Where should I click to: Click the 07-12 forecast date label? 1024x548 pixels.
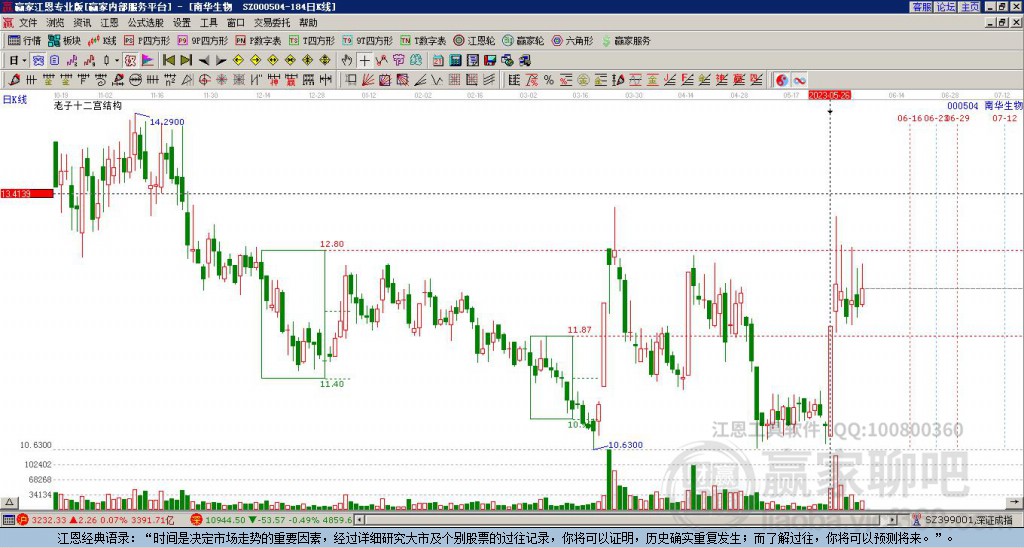click(x=1005, y=118)
